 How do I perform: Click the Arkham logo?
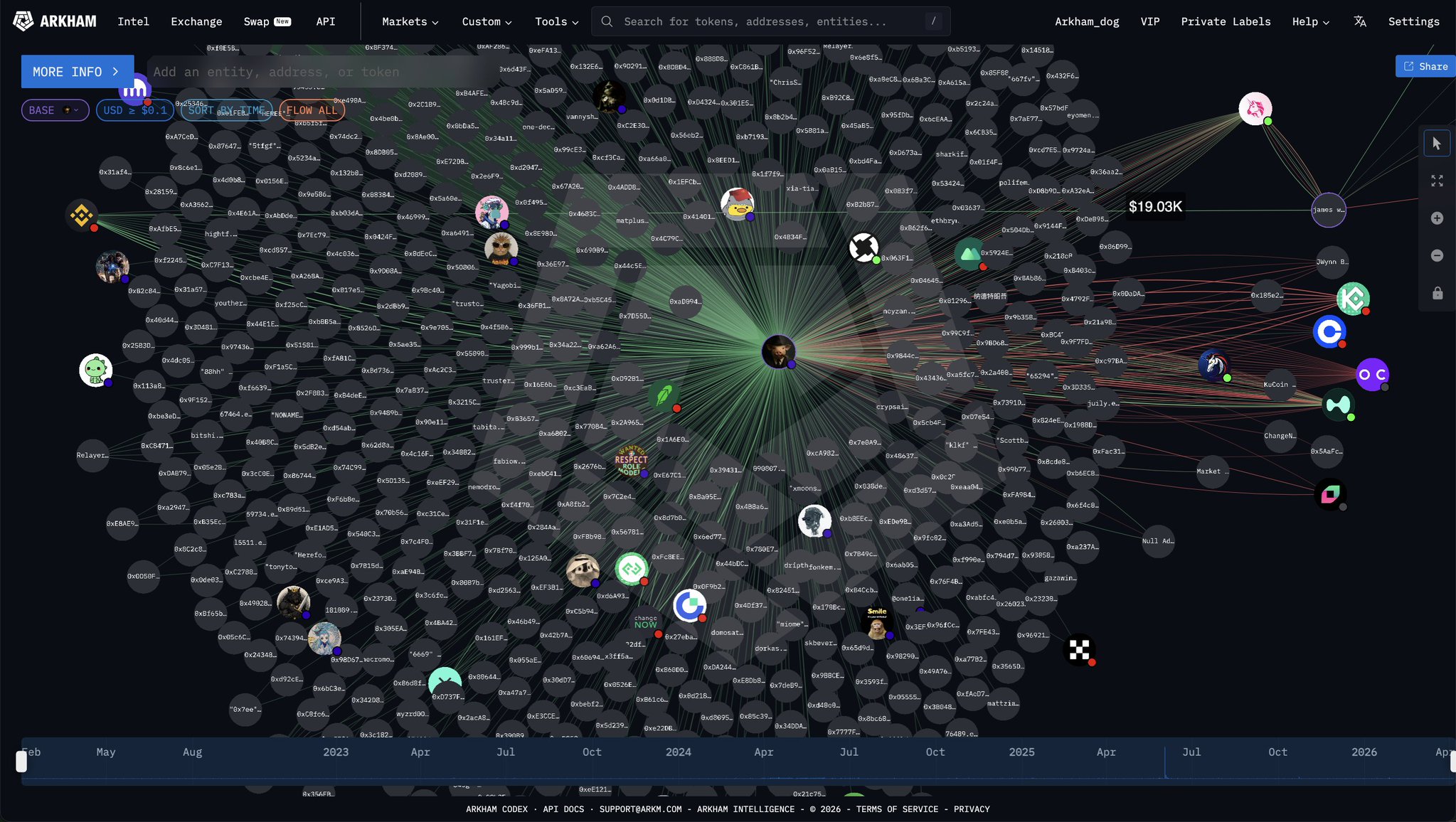(55, 21)
